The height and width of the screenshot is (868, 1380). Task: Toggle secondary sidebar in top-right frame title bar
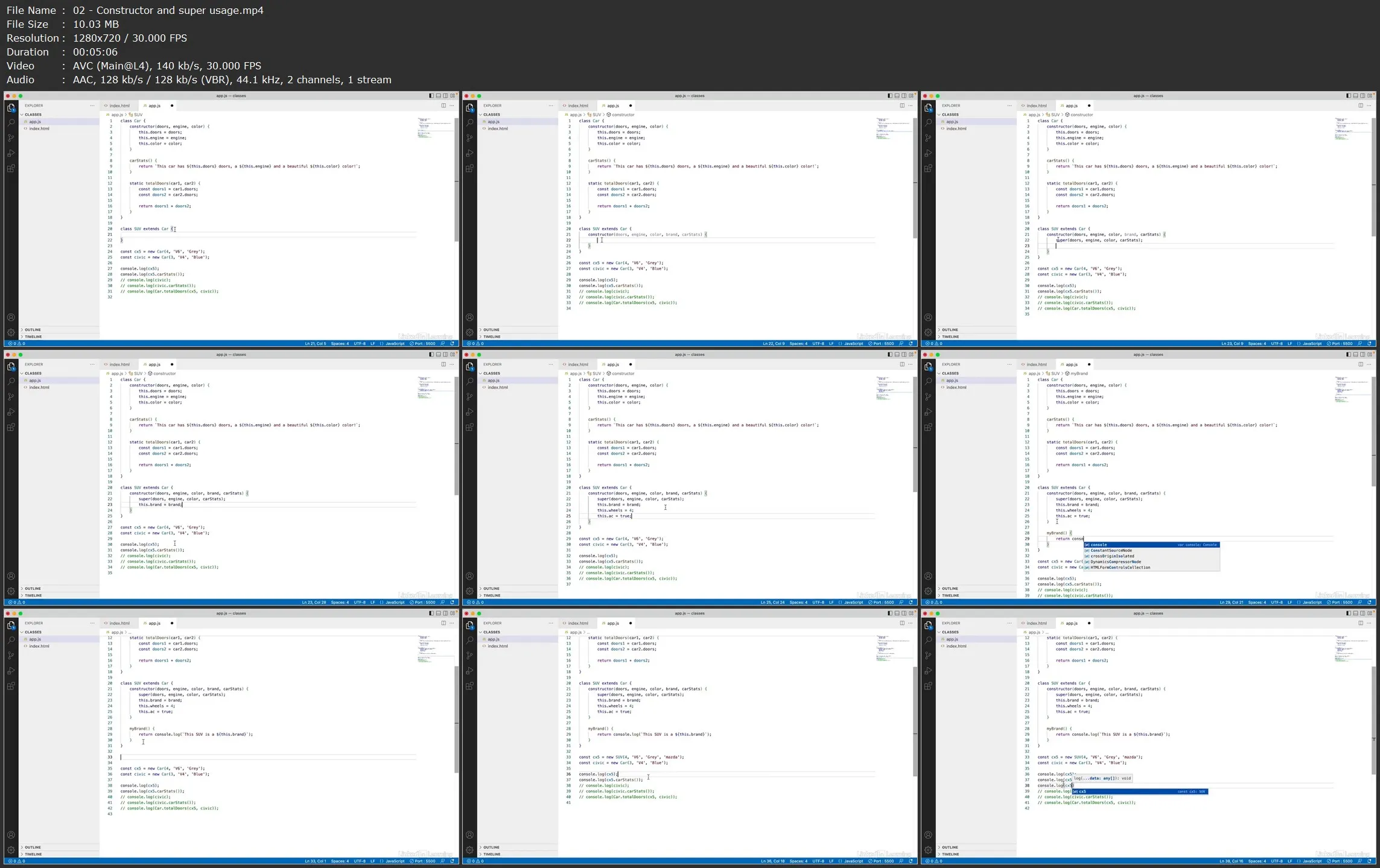(1363, 96)
